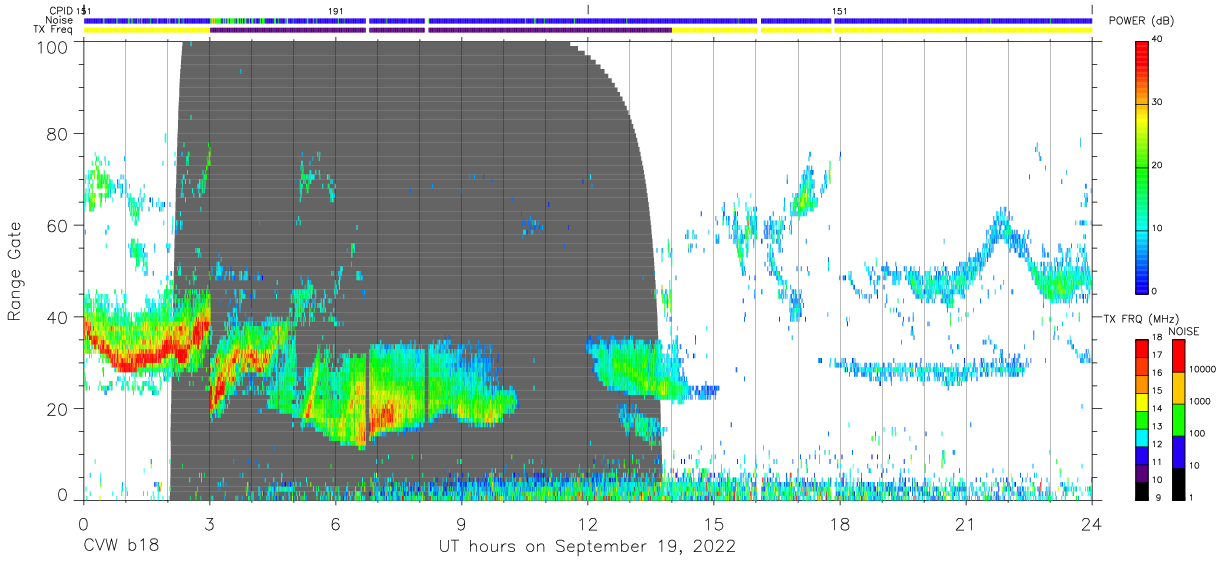Screen dimensions: 1228x567
Task: Click the "18" UT hour axis tick
Action: (x=840, y=523)
